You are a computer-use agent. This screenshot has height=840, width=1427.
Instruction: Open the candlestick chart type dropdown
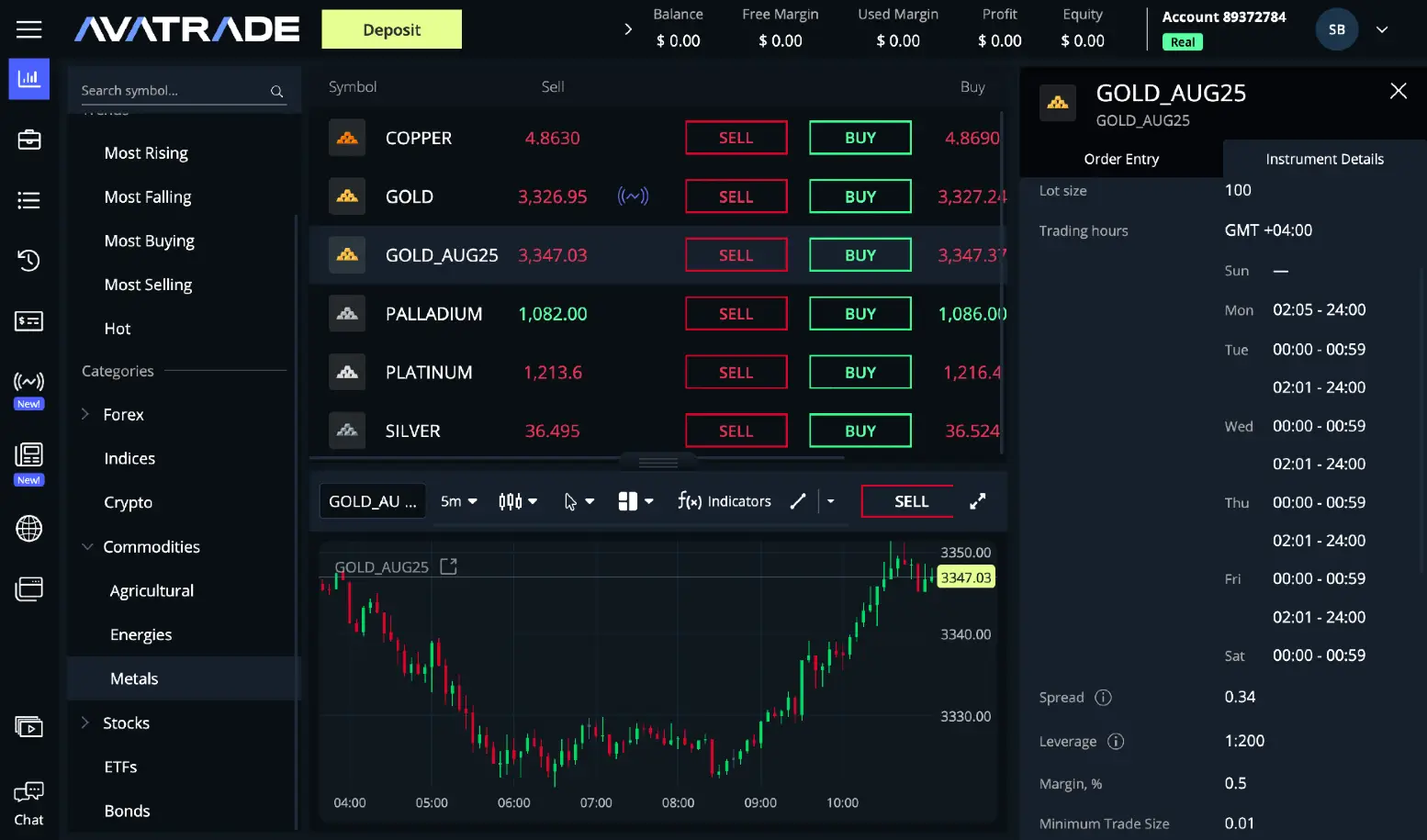(518, 501)
